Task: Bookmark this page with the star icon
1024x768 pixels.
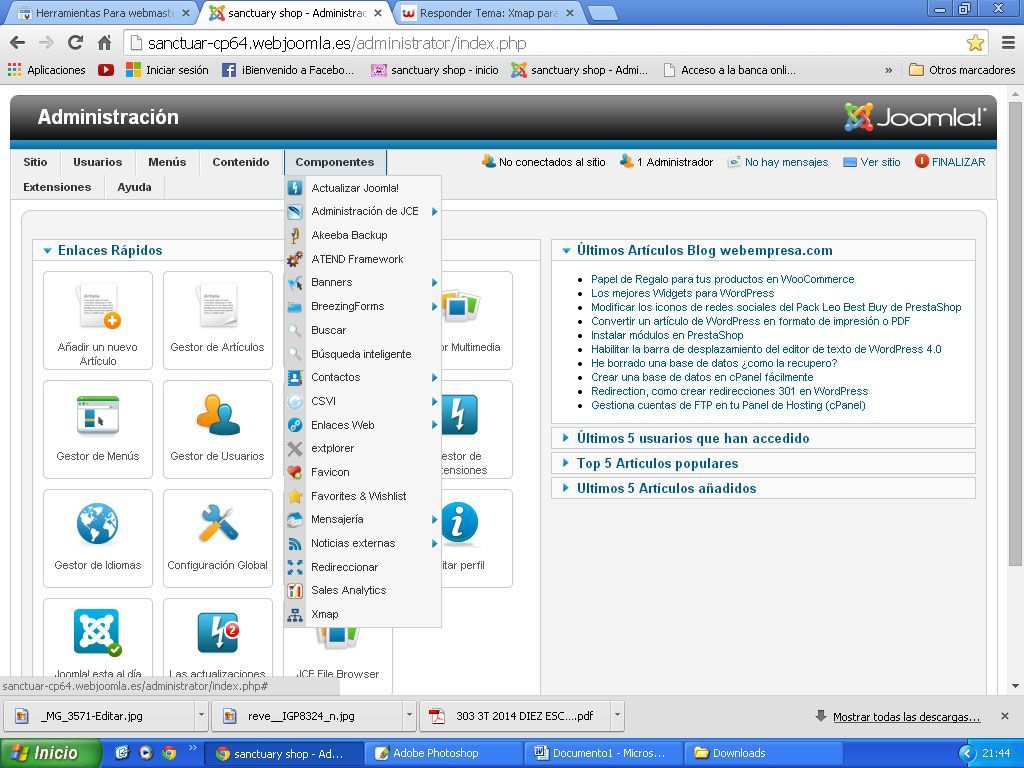Action: point(975,43)
